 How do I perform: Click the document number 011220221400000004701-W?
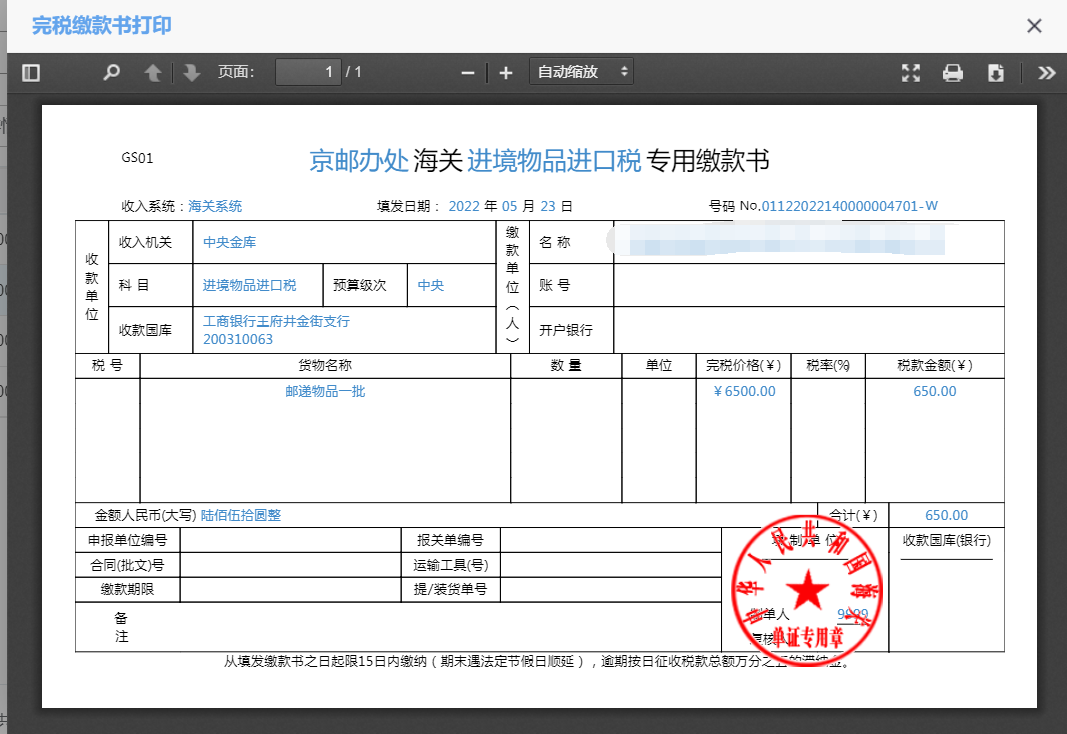tap(849, 205)
